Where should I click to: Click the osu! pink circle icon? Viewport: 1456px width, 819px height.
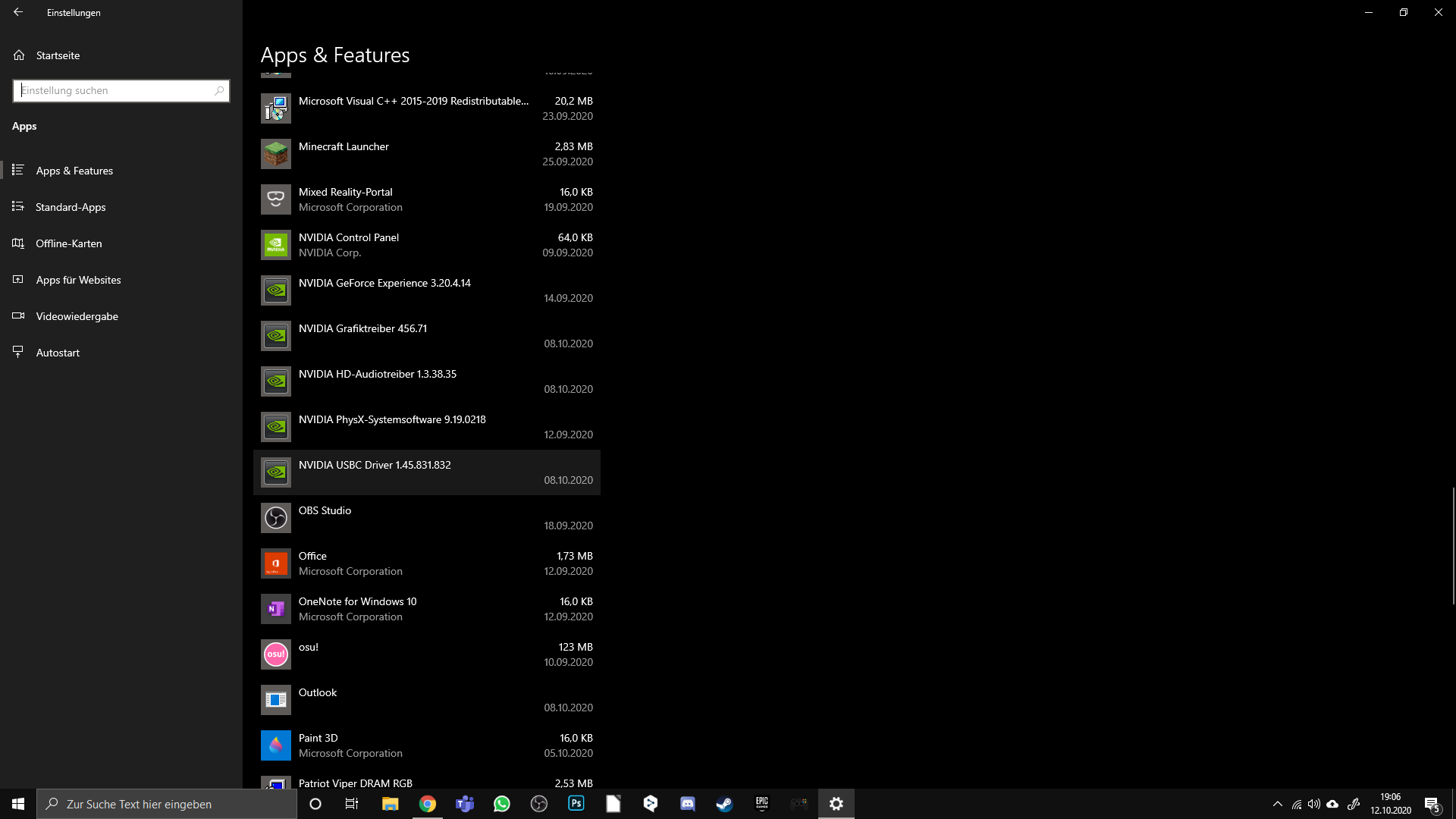tap(275, 654)
